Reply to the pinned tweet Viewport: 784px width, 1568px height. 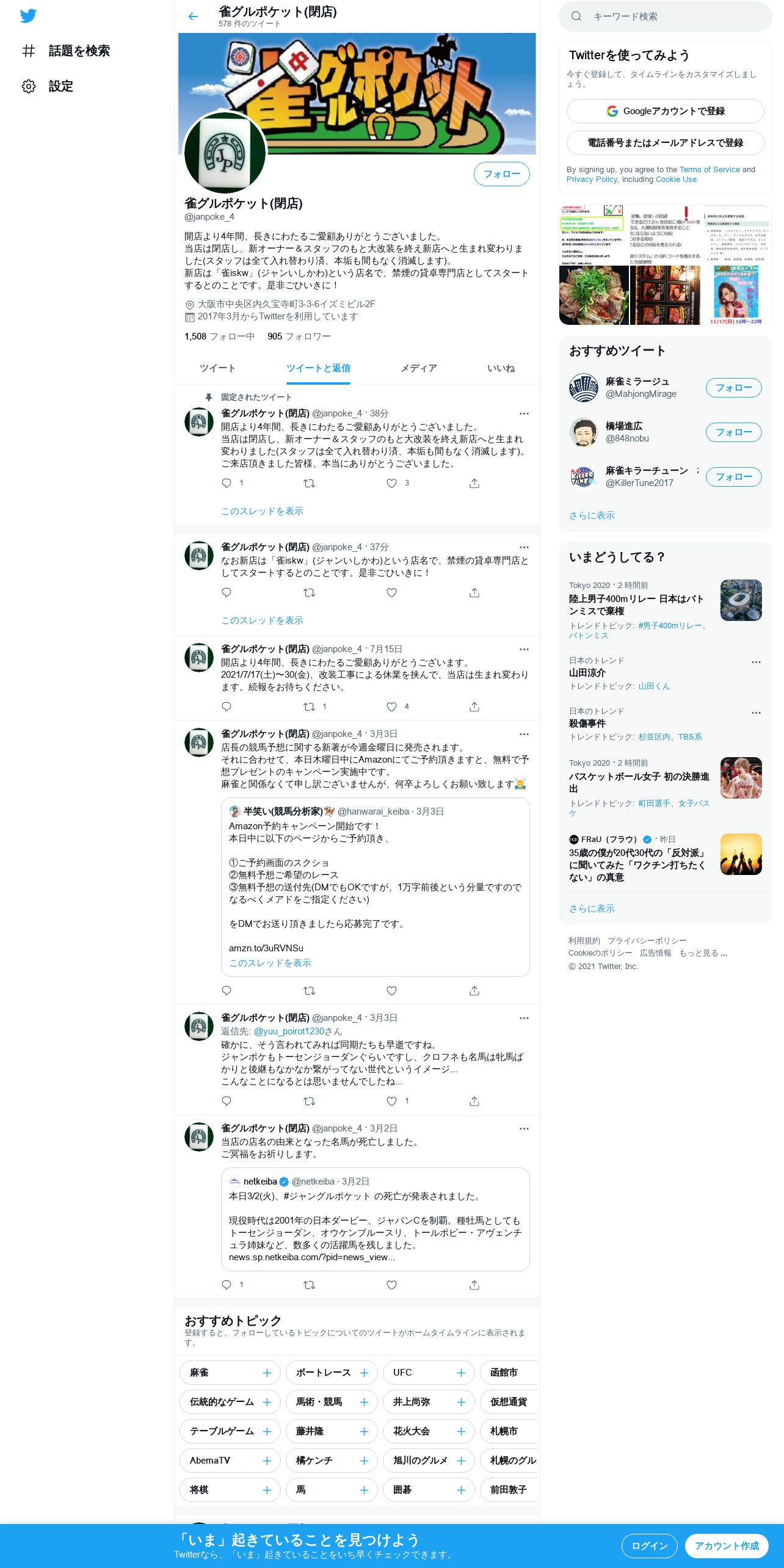(227, 483)
